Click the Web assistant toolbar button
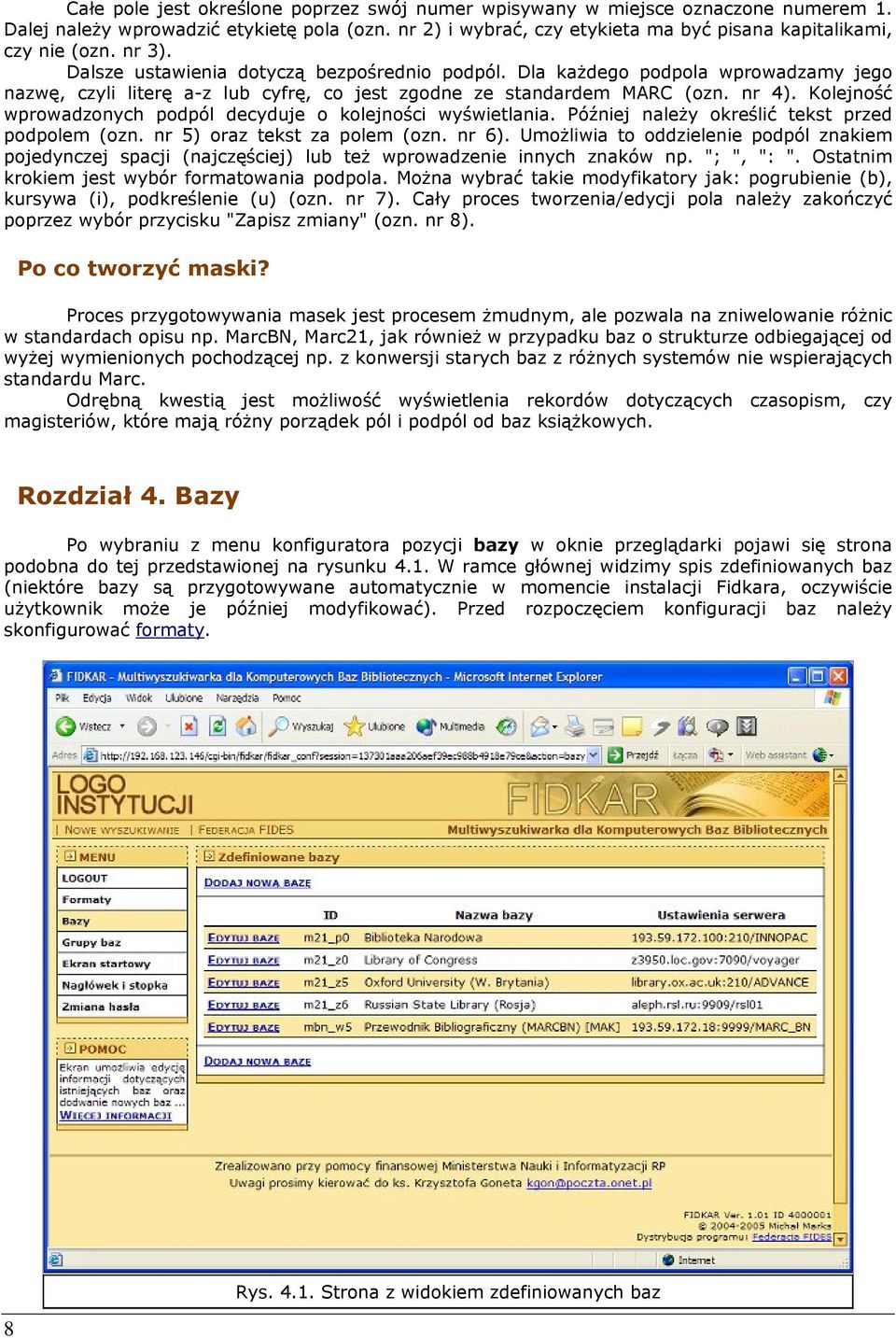The width and height of the screenshot is (896, 1338). [x=790, y=754]
